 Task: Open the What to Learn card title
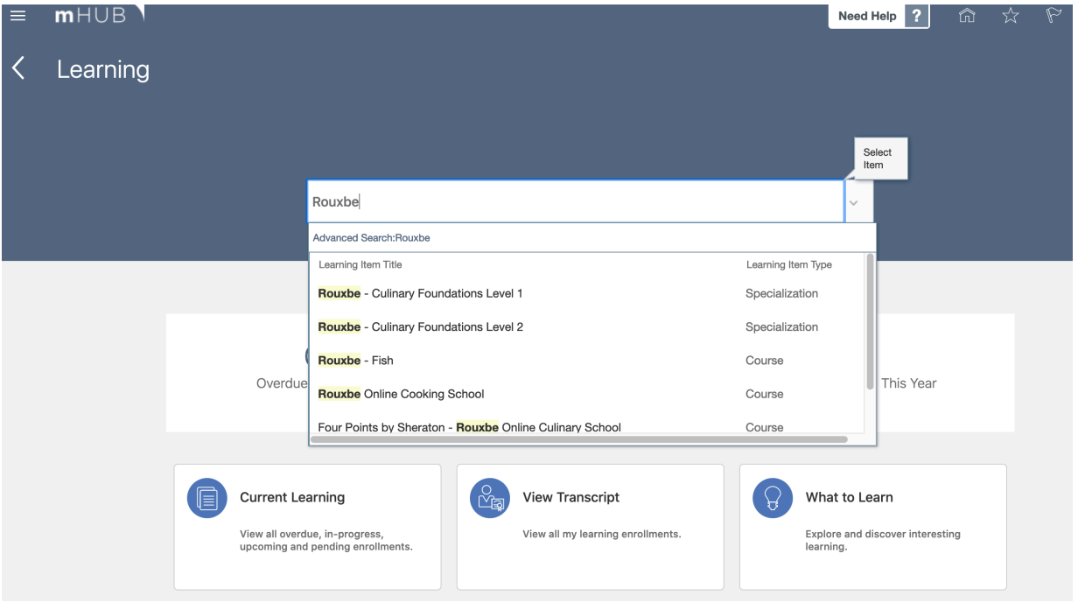849,497
